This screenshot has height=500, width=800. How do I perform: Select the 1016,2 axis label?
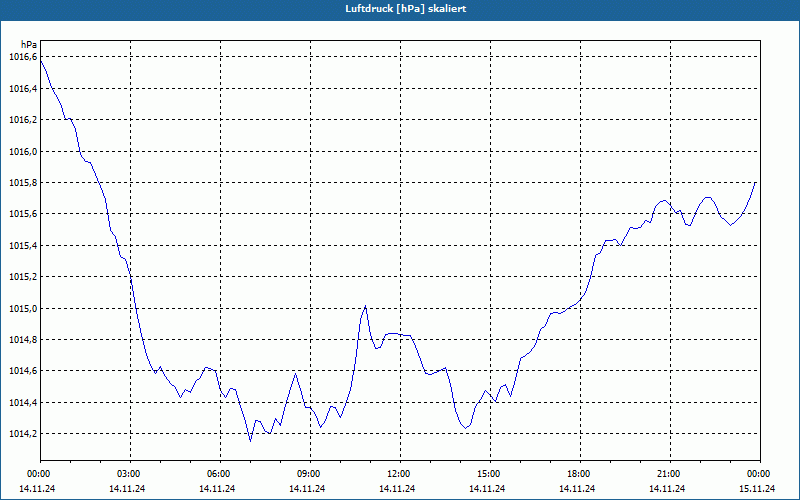click(x=23, y=120)
